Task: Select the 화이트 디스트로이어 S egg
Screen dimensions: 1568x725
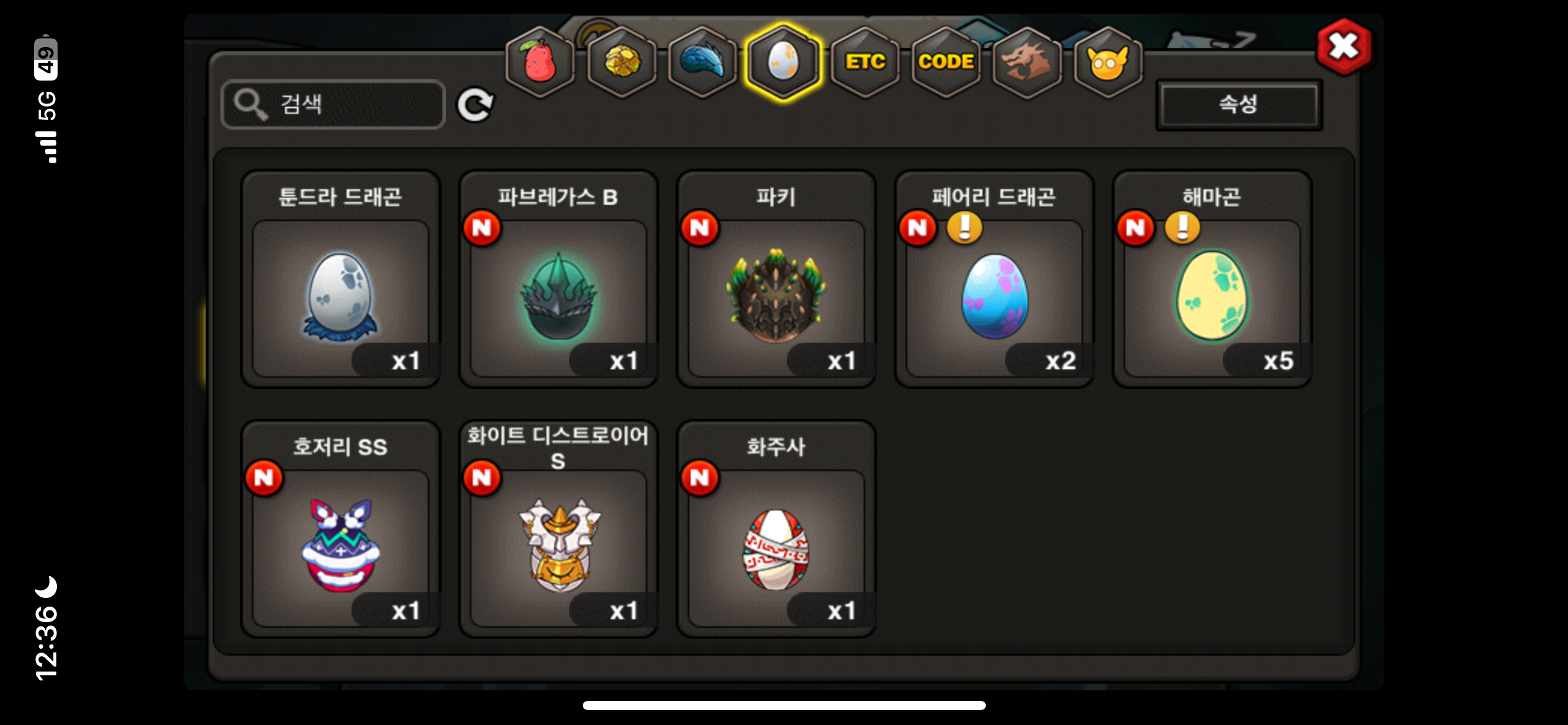Action: 558,529
